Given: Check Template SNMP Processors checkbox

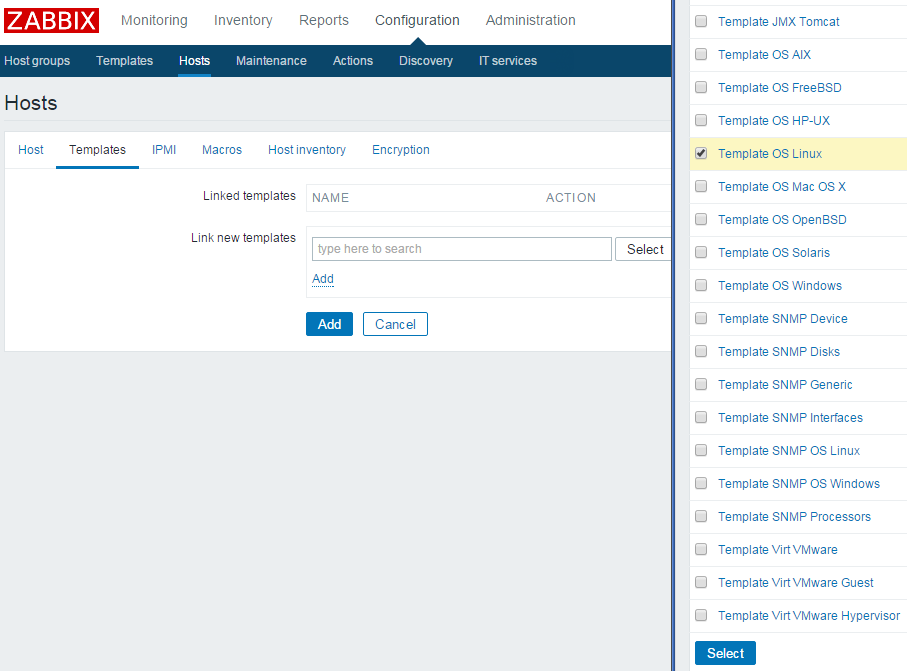Looking at the screenshot, I should click(701, 516).
